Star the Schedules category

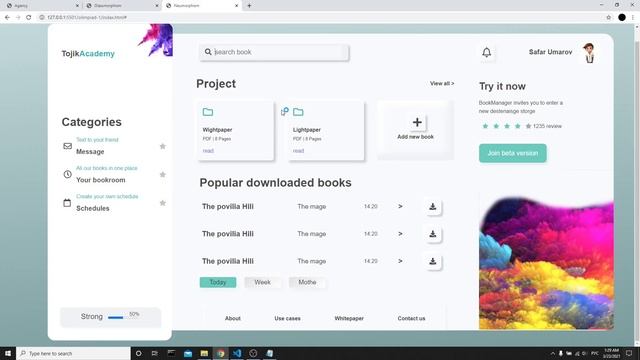(162, 203)
